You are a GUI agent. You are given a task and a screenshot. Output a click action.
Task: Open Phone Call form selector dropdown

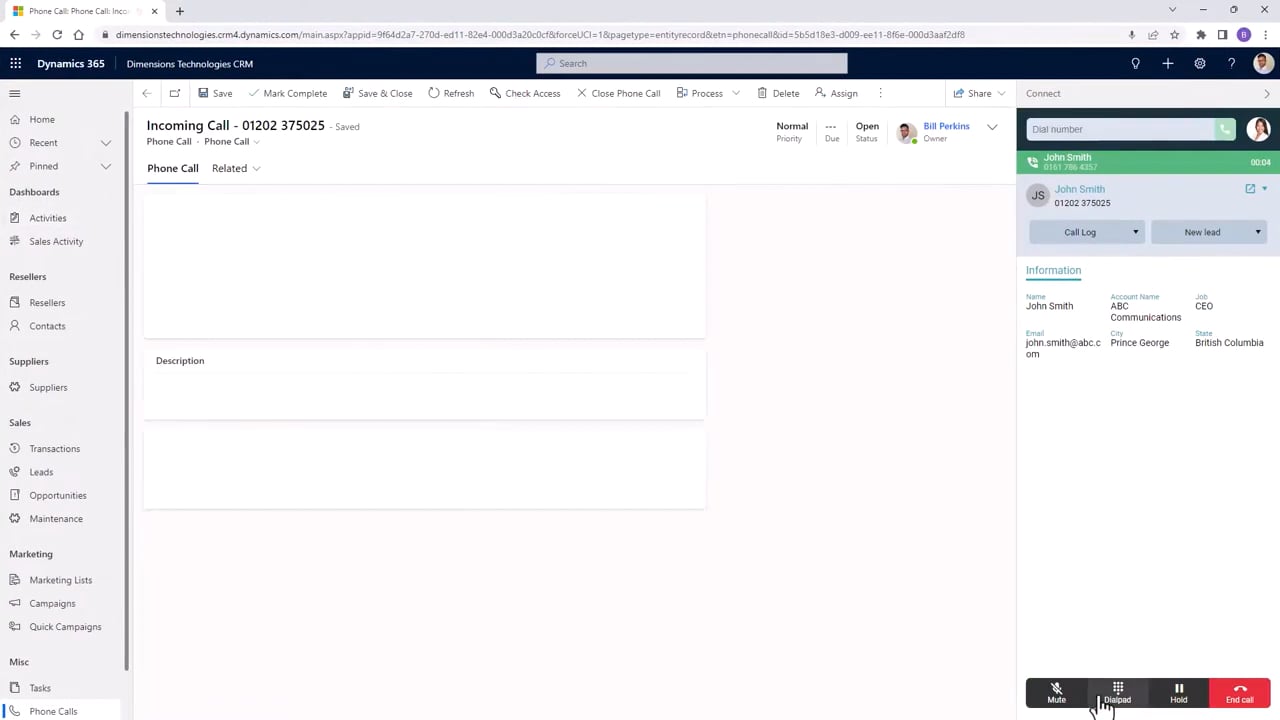232,142
